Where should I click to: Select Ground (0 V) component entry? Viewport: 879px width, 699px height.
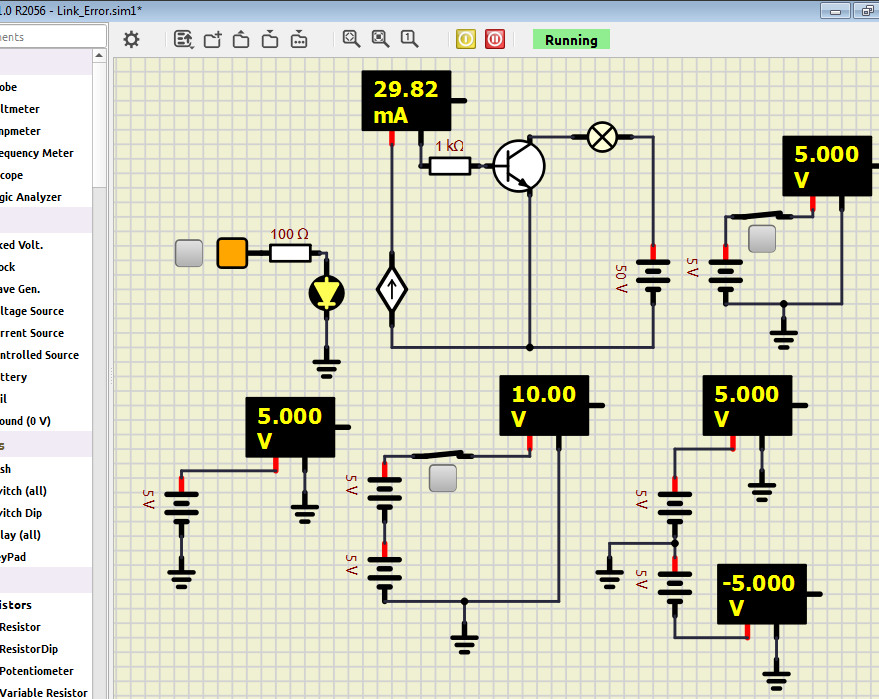tap(25, 421)
